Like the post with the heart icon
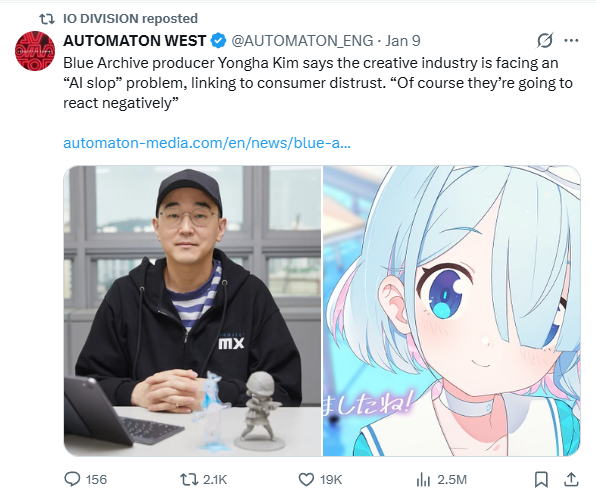Screen dimensions: 596x496 (x=306, y=480)
